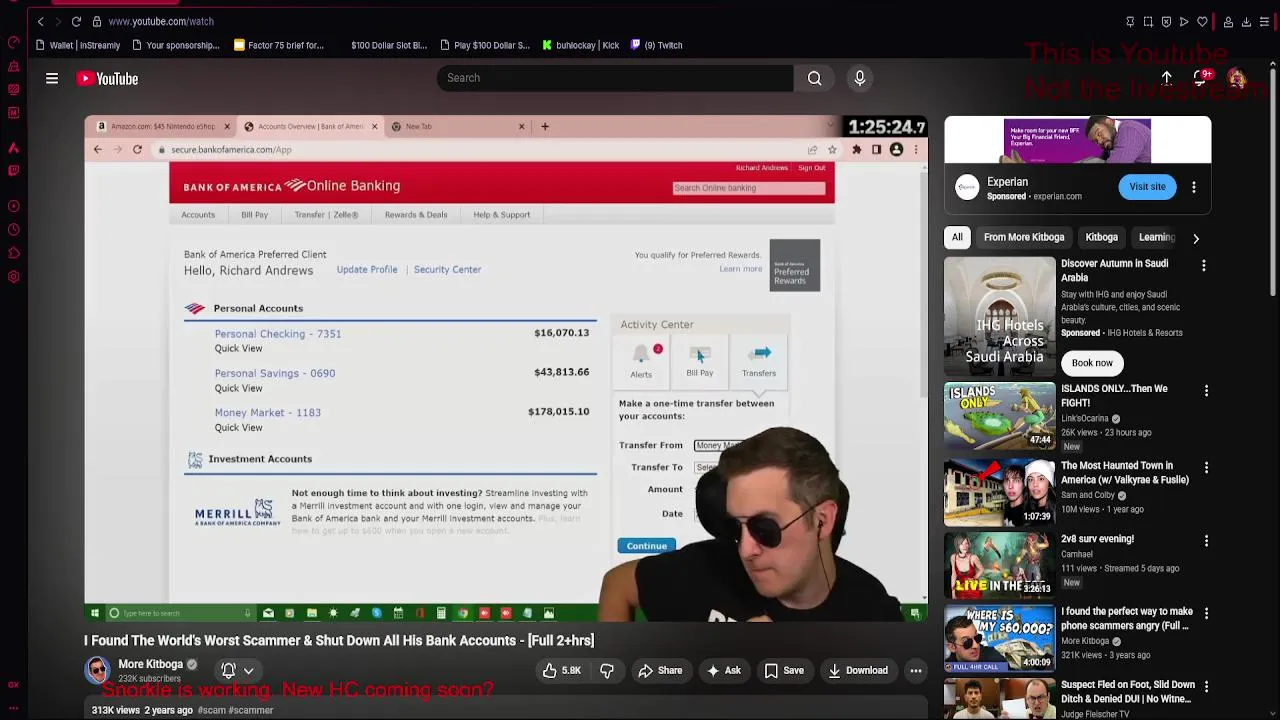Image resolution: width=1280 pixels, height=720 pixels.
Task: Open the Create upload arrow icon
Action: (1167, 78)
